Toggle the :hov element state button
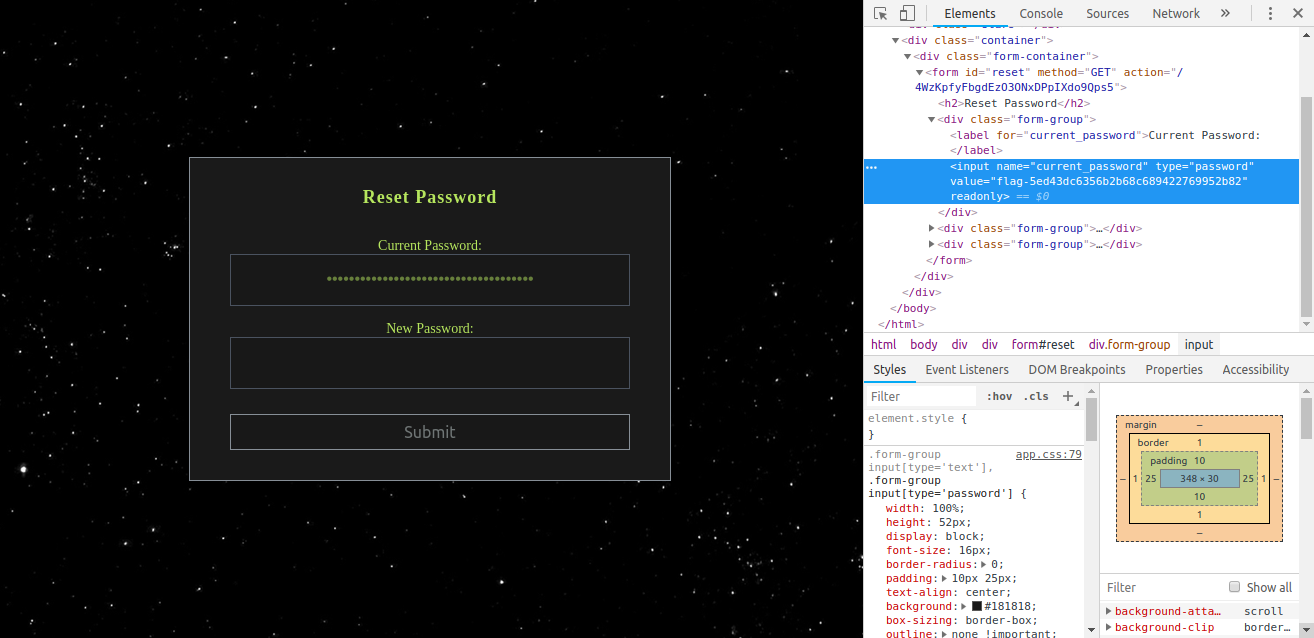 point(1000,396)
